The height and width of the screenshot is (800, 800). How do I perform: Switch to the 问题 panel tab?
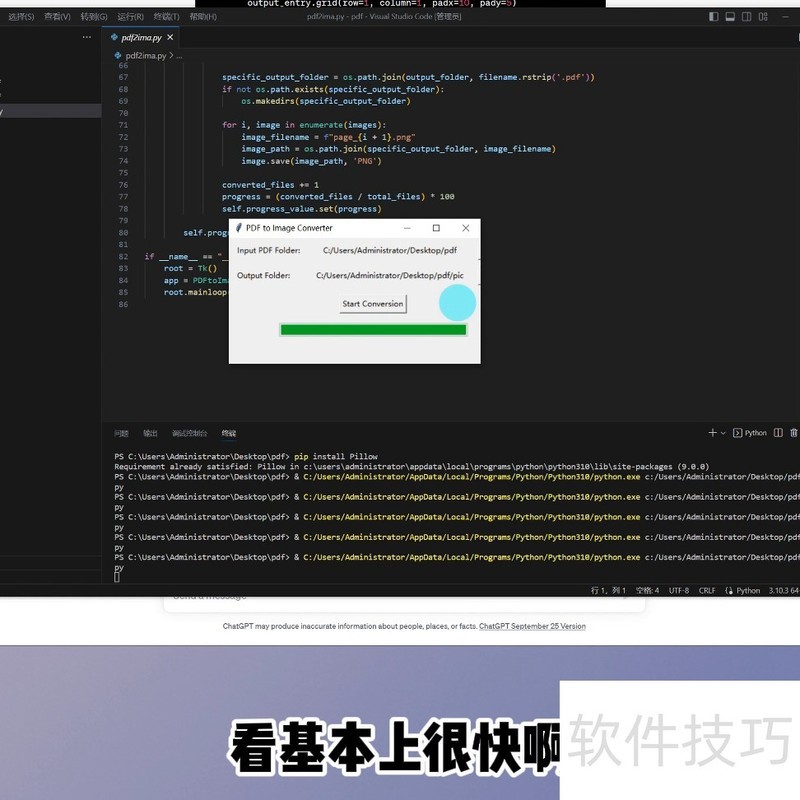point(121,433)
